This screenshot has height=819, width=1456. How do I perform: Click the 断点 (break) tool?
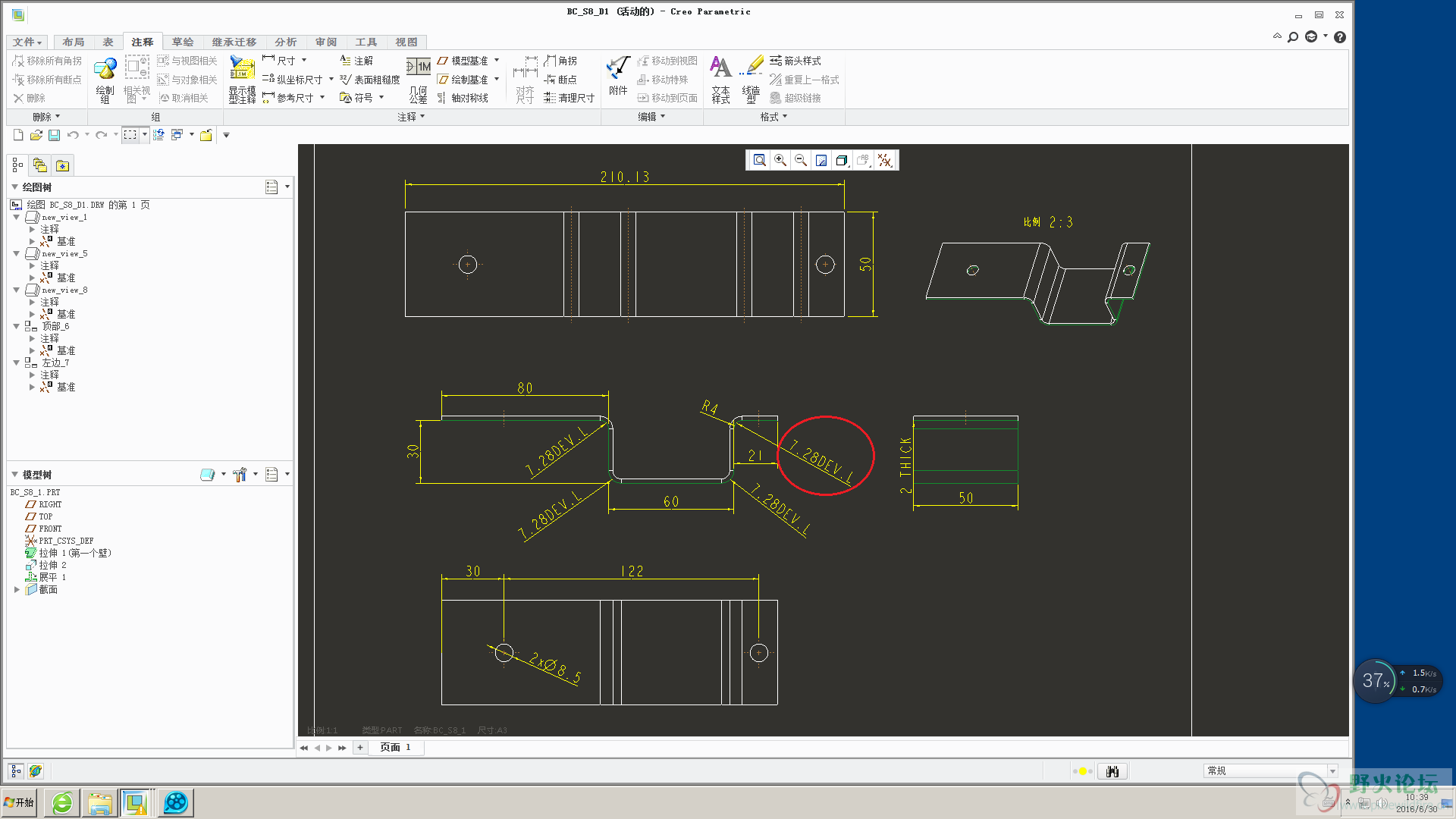pos(560,80)
